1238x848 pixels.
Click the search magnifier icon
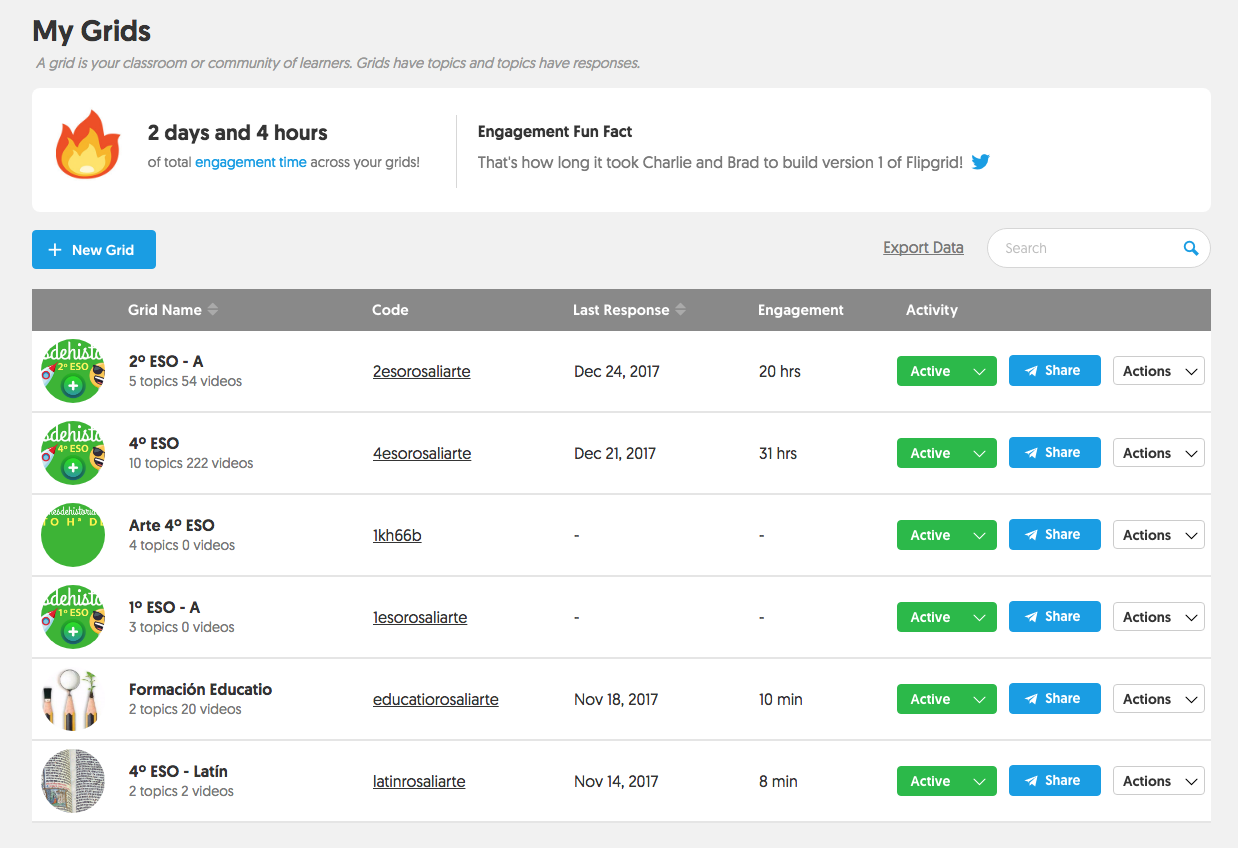click(x=1190, y=249)
